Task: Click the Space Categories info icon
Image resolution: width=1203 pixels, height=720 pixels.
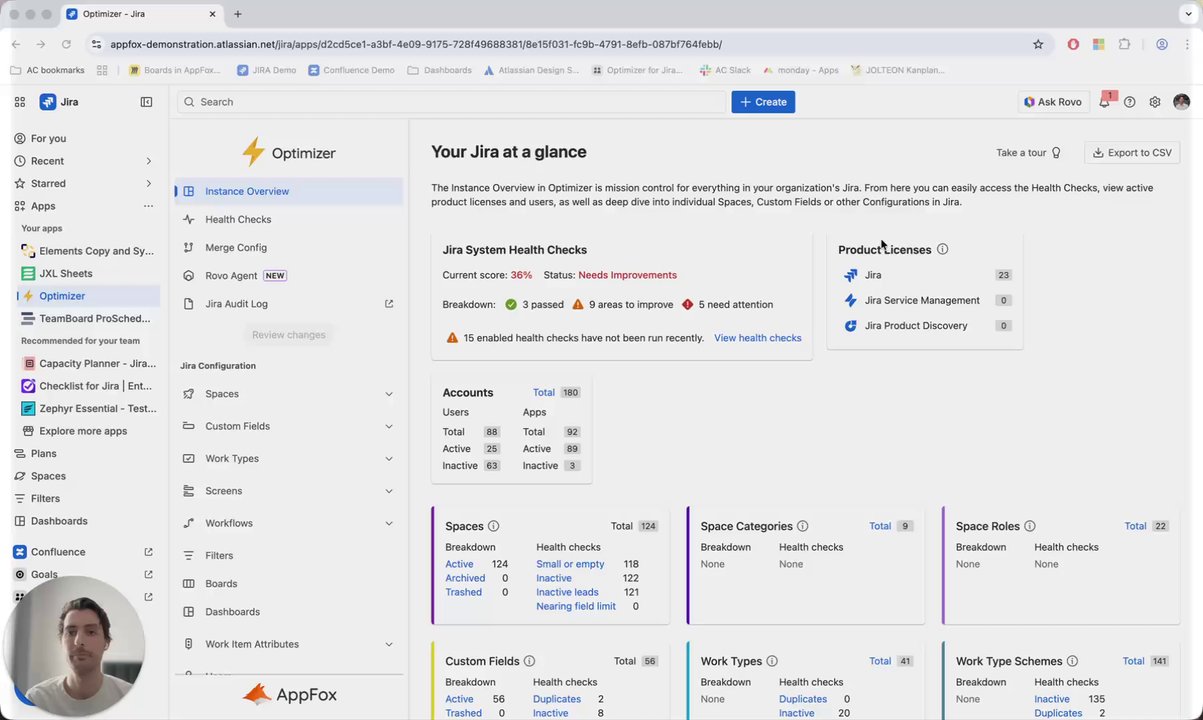Action: (x=803, y=526)
